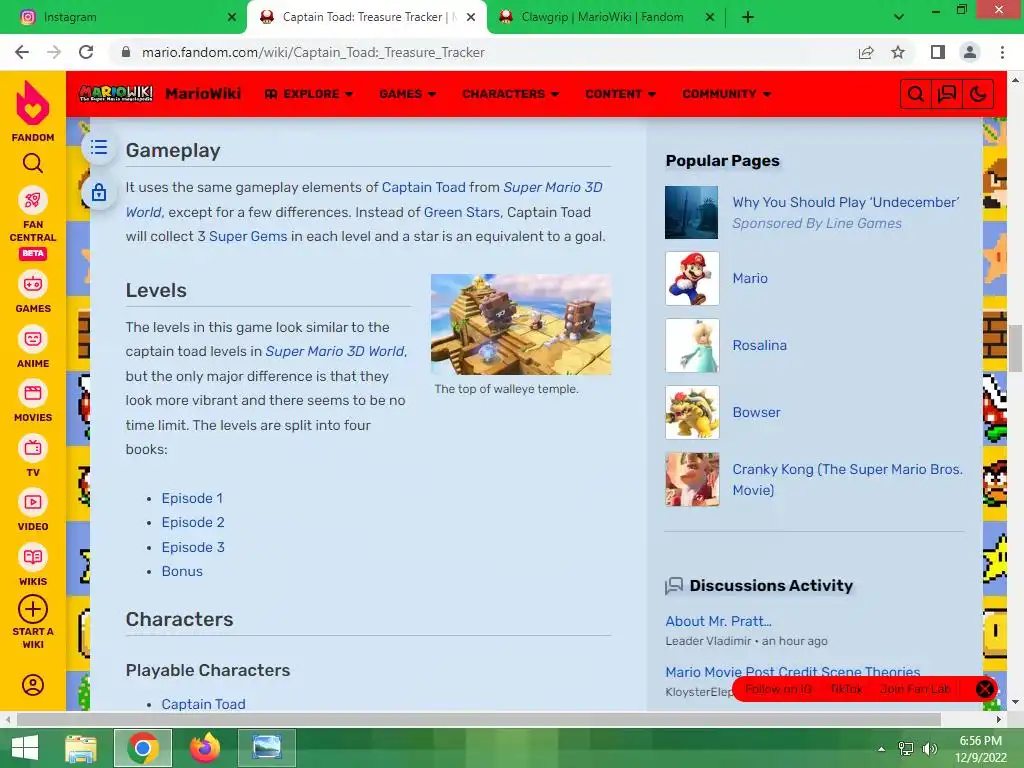The height and width of the screenshot is (768, 1024).
Task: Close the Clawgrip tab
Action: [710, 17]
